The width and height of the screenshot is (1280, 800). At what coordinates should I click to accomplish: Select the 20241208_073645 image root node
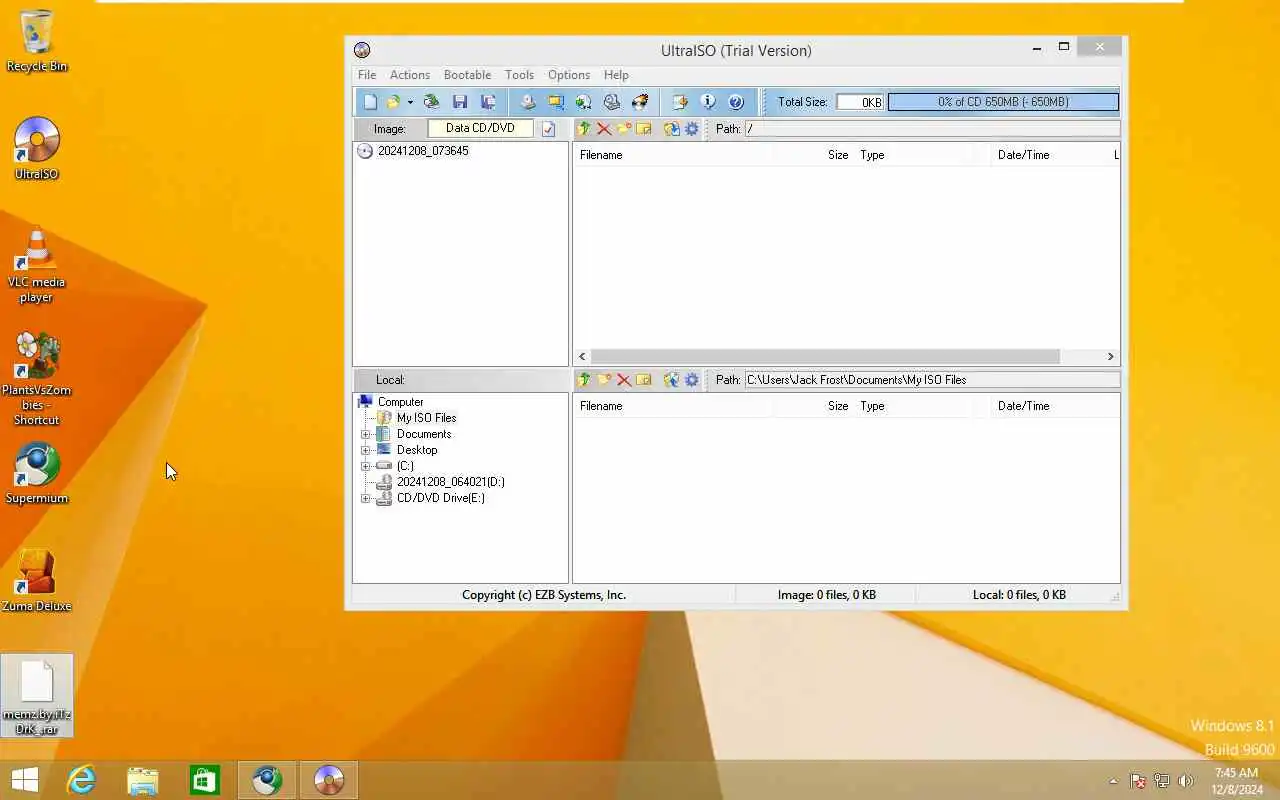pos(423,151)
